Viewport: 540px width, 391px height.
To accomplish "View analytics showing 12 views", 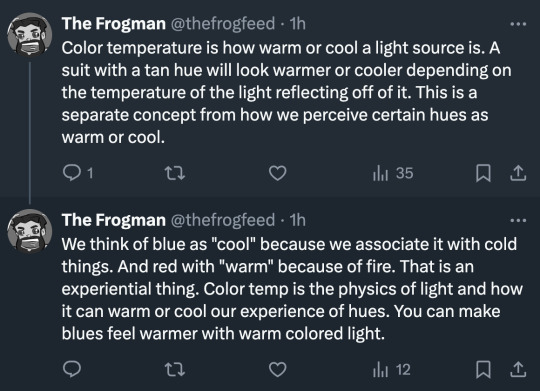I will (392, 370).
